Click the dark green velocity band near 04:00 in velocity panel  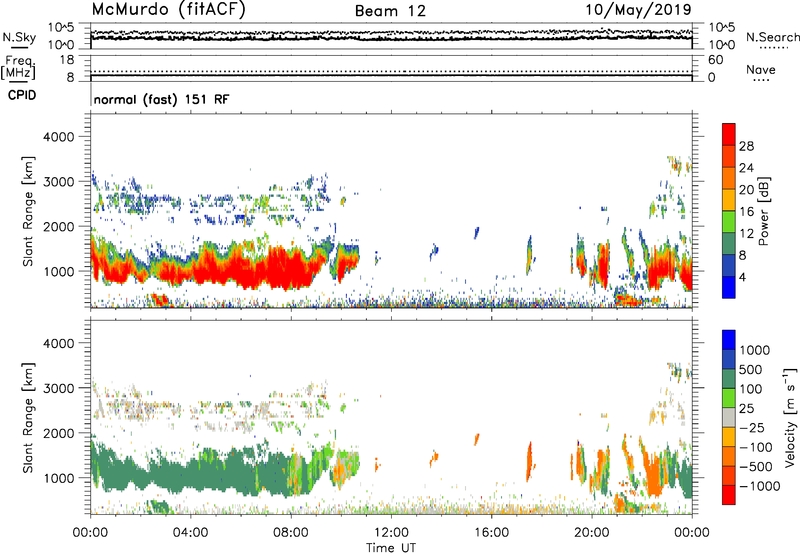[191, 472]
